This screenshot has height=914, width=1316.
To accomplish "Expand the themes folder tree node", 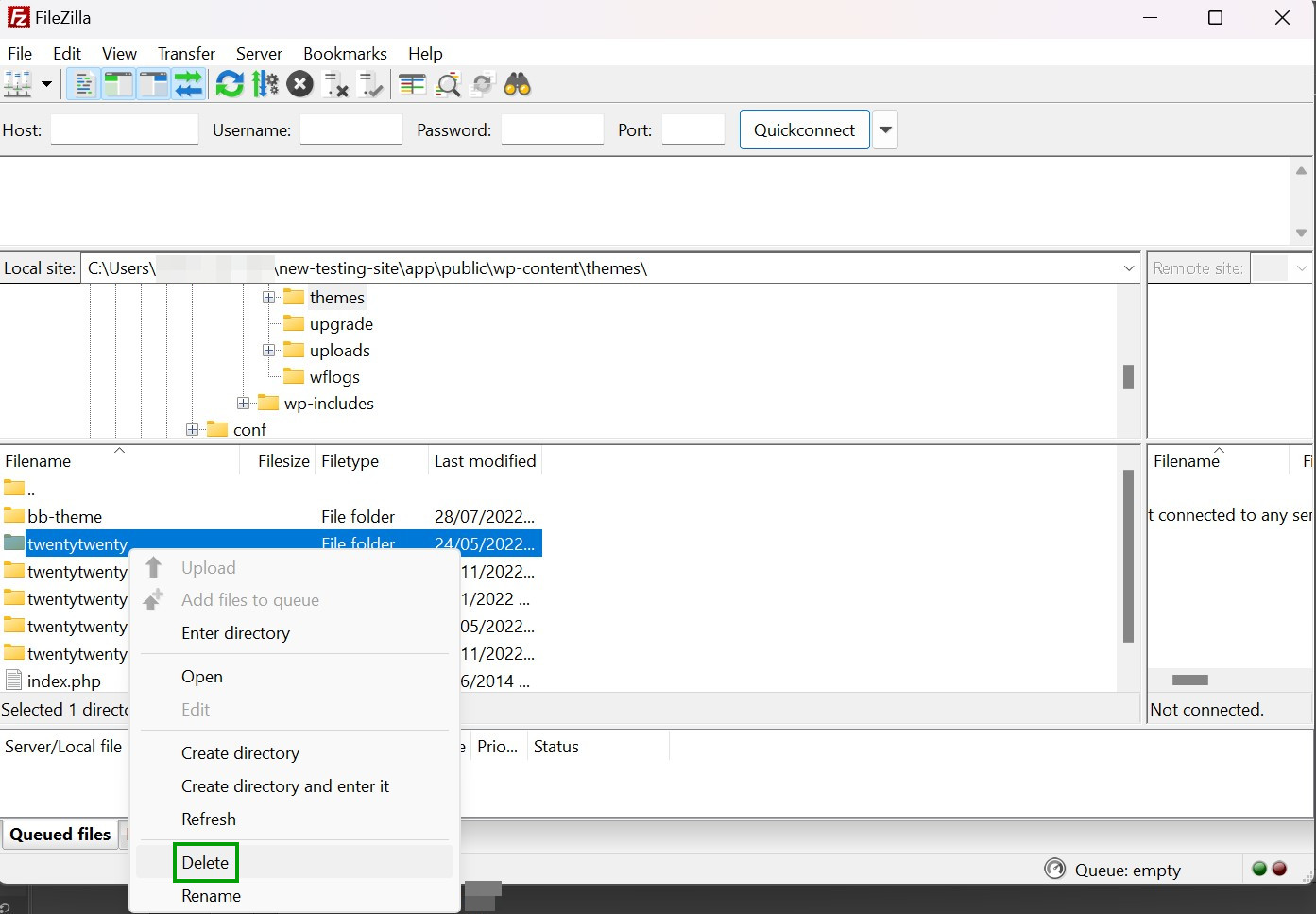I will click(269, 297).
